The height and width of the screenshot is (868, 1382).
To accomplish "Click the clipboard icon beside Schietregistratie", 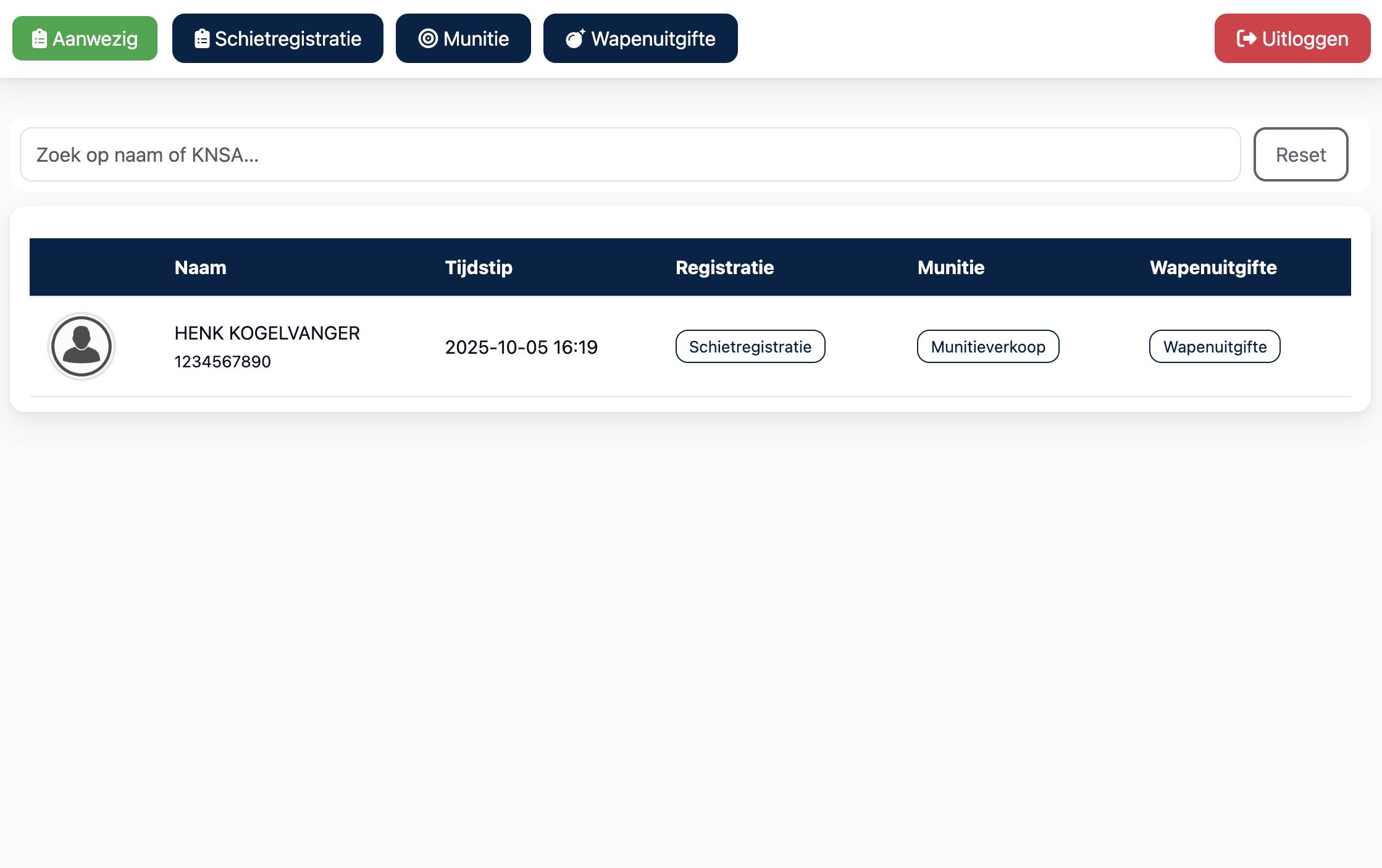I will pyautogui.click(x=202, y=39).
